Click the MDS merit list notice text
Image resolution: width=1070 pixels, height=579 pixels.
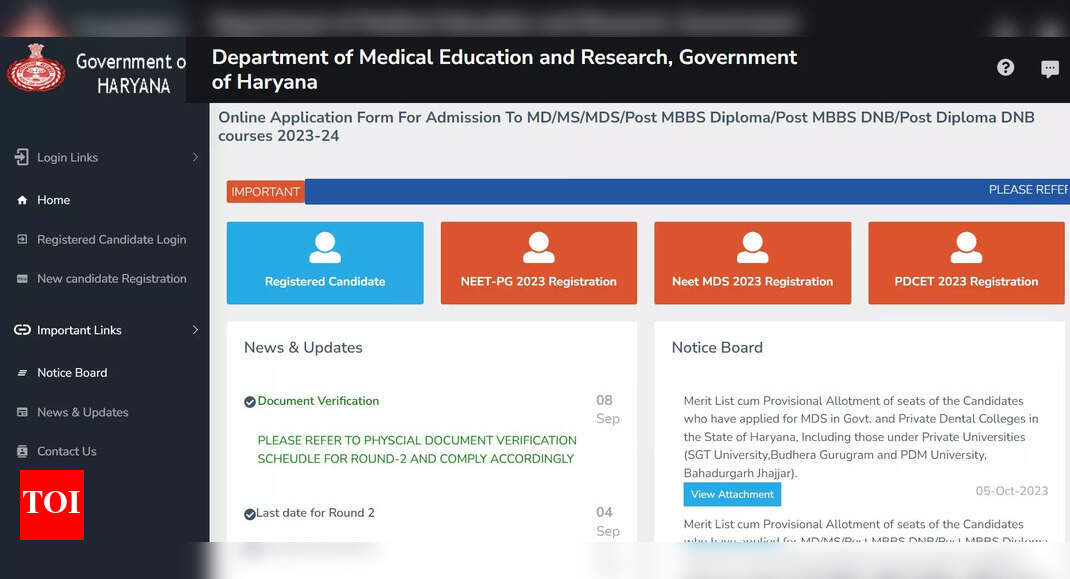(861, 437)
